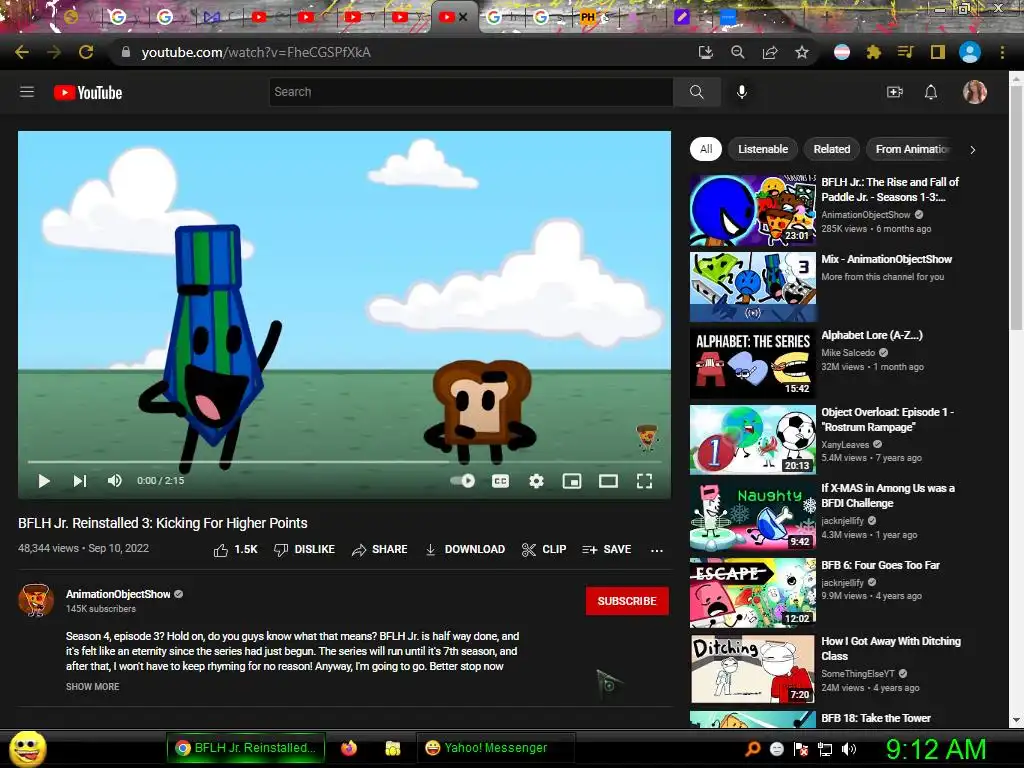Viewport: 1024px width, 768px height.
Task: Open the Mix - AnimationObjectShow playlist
Action: [x=886, y=259]
